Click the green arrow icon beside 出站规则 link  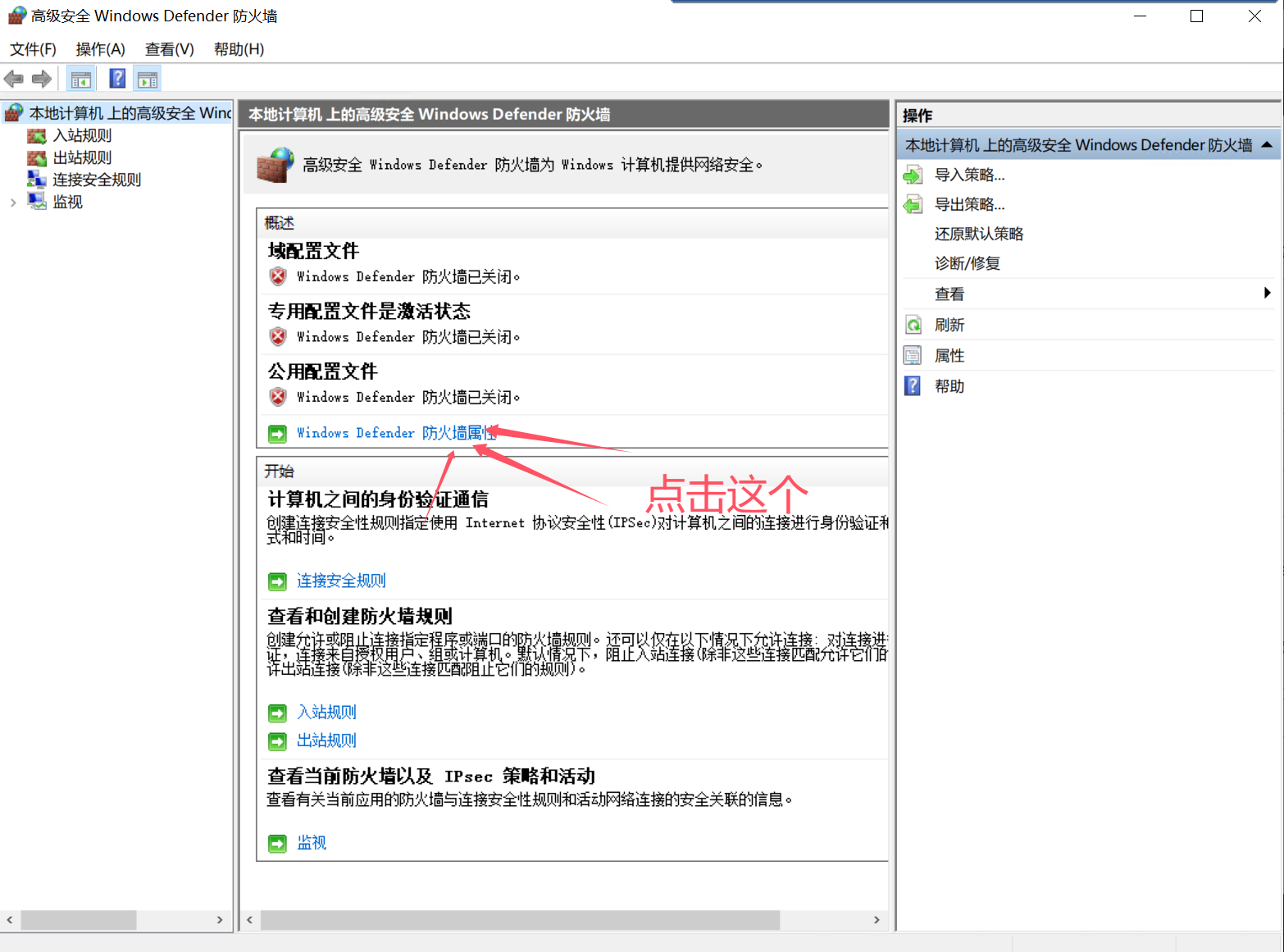278,741
